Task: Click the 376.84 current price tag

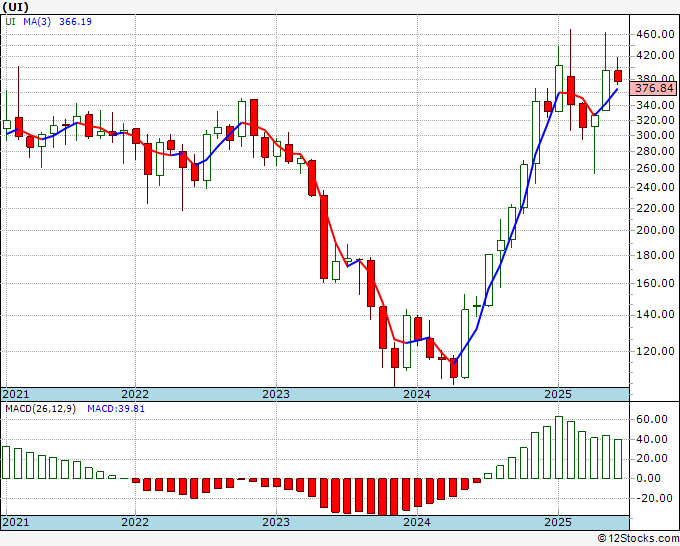Action: (x=654, y=88)
